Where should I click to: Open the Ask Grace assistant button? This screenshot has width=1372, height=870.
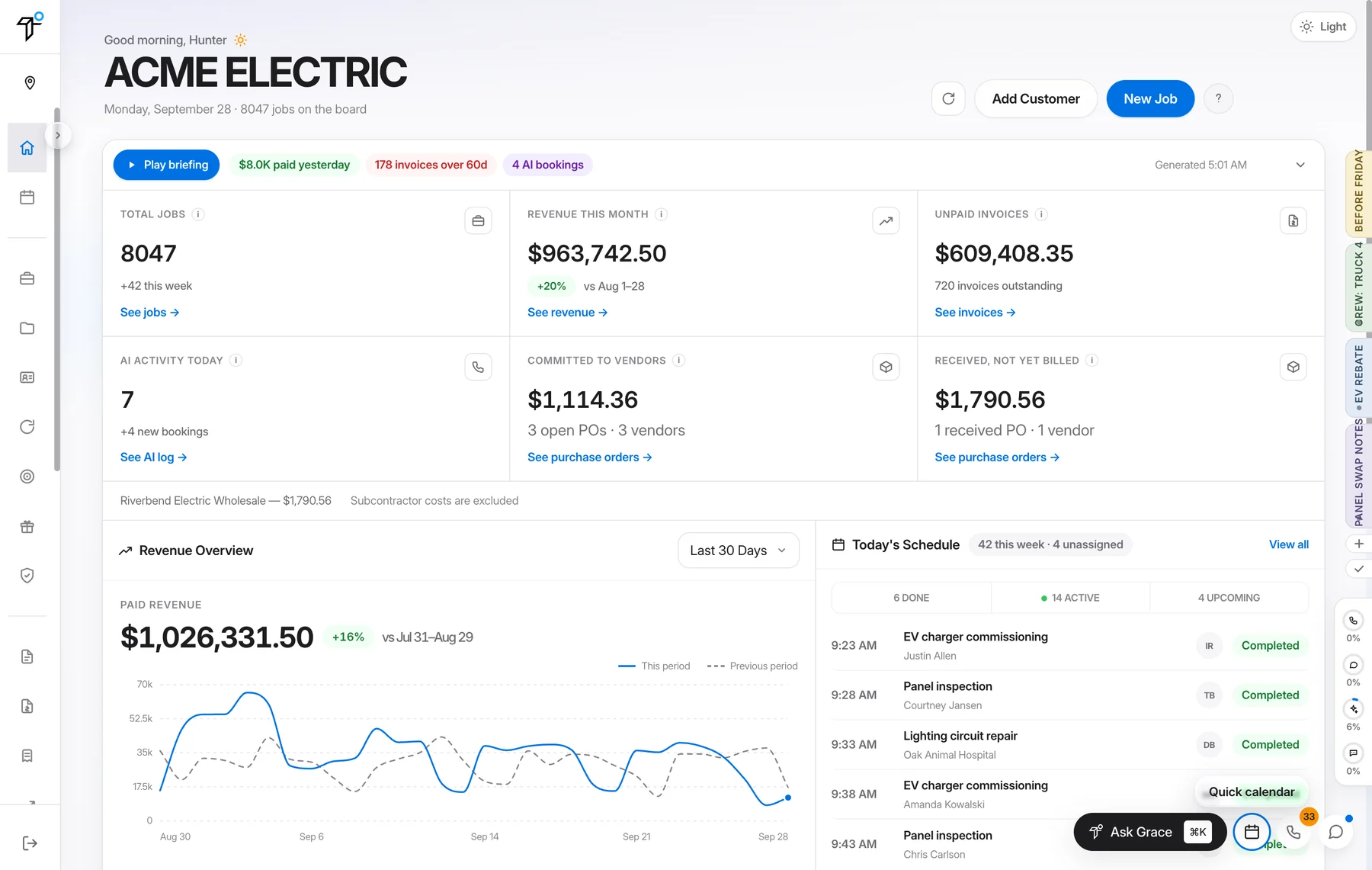1149,832
